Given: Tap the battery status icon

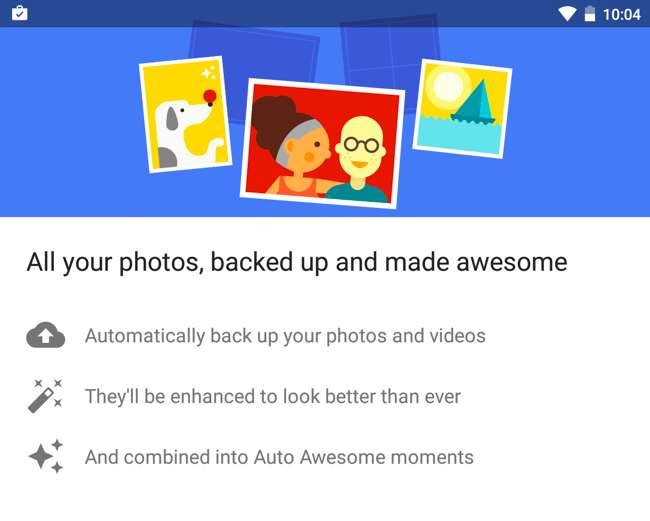Looking at the screenshot, I should coord(589,14).
